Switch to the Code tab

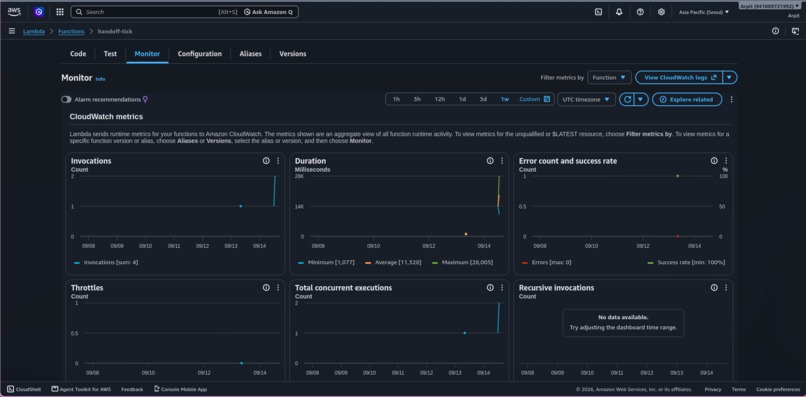click(78, 53)
